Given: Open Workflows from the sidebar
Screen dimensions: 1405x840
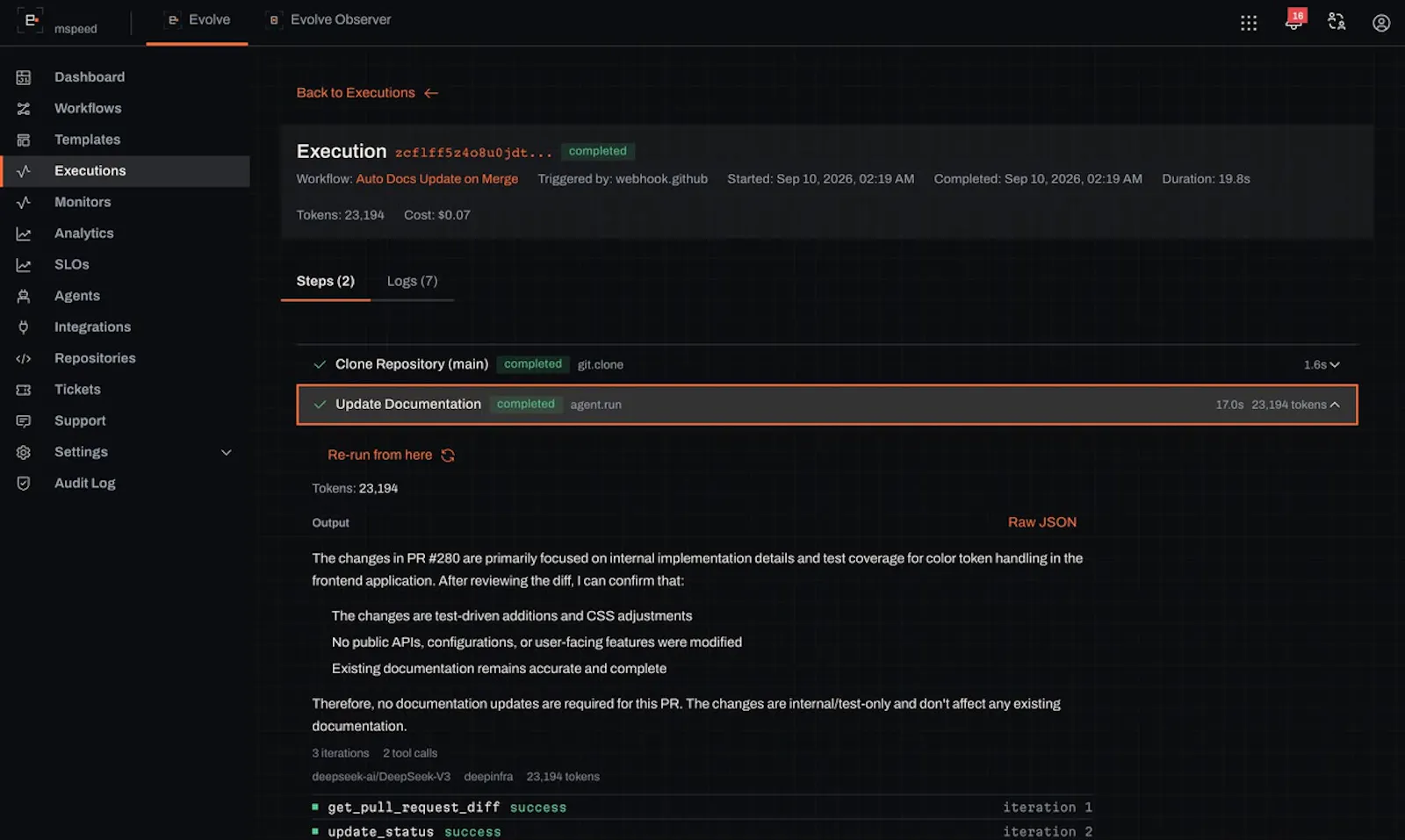Looking at the screenshot, I should (88, 109).
